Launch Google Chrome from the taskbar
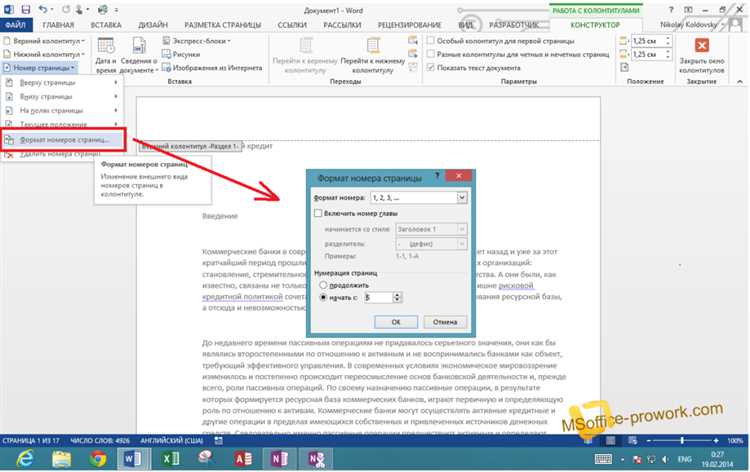The width and height of the screenshot is (750, 472). click(98, 459)
